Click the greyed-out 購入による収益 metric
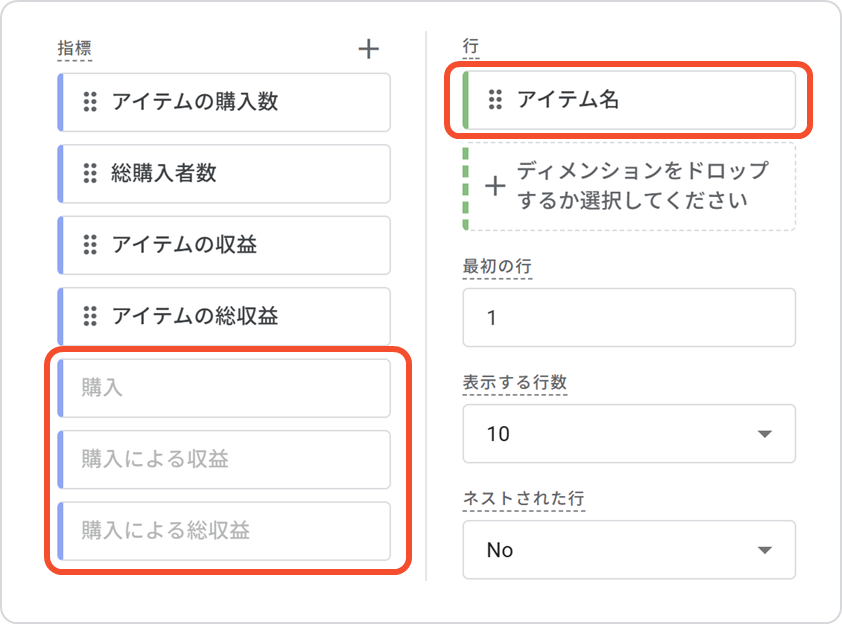This screenshot has height=624, width=842. 224,459
